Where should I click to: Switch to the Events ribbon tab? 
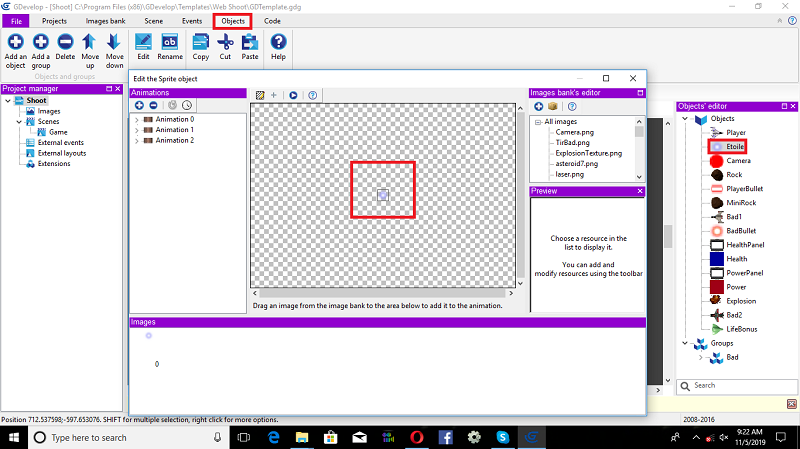pos(192,21)
